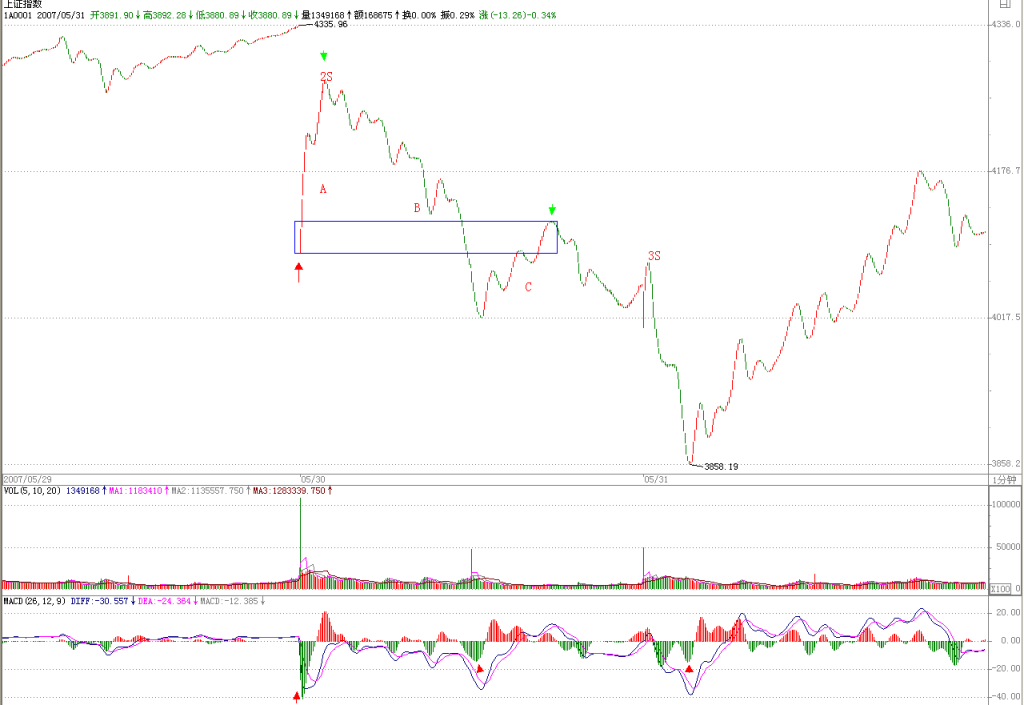Select the 3S sell point label

tap(654, 255)
